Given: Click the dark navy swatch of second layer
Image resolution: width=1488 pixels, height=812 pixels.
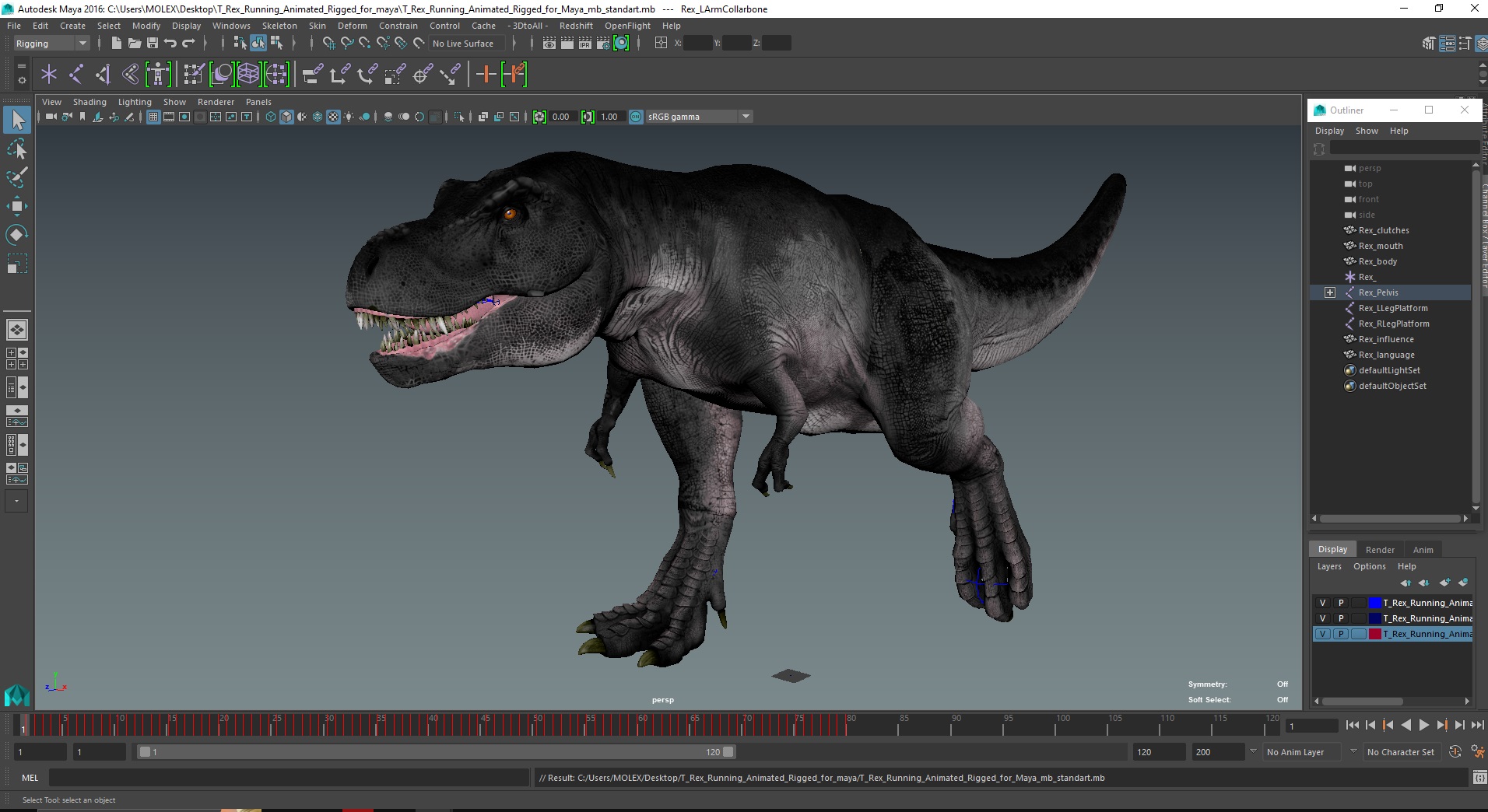Looking at the screenshot, I should click(1375, 618).
